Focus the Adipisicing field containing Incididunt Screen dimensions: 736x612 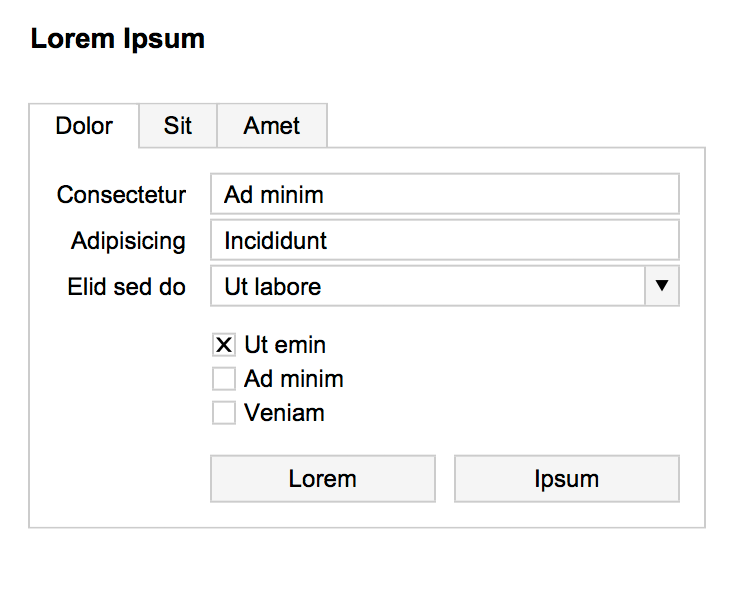click(x=444, y=240)
